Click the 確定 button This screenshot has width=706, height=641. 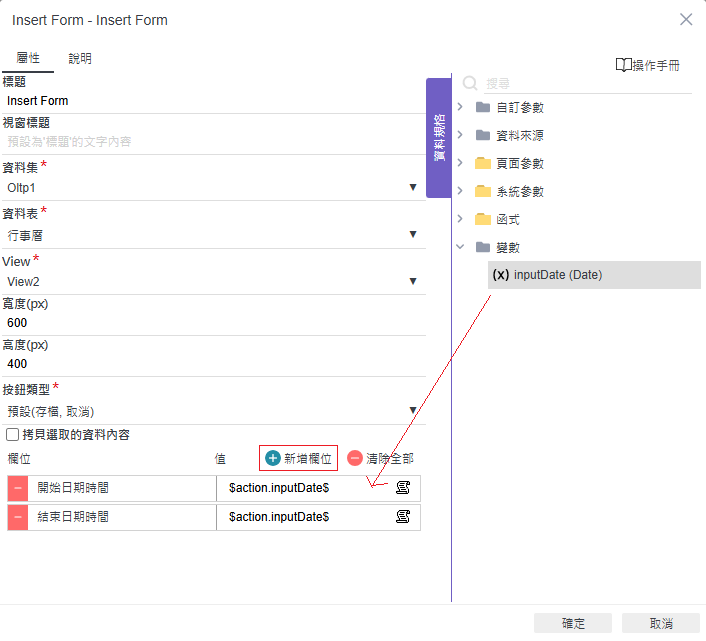click(573, 623)
